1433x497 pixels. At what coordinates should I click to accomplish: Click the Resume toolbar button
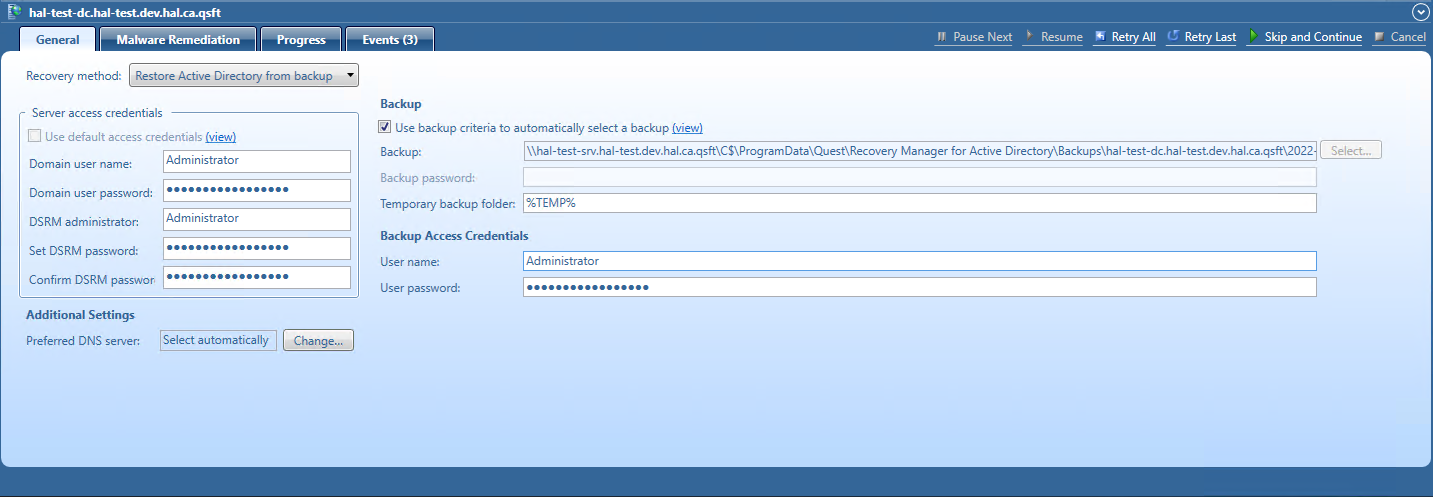pos(1054,37)
